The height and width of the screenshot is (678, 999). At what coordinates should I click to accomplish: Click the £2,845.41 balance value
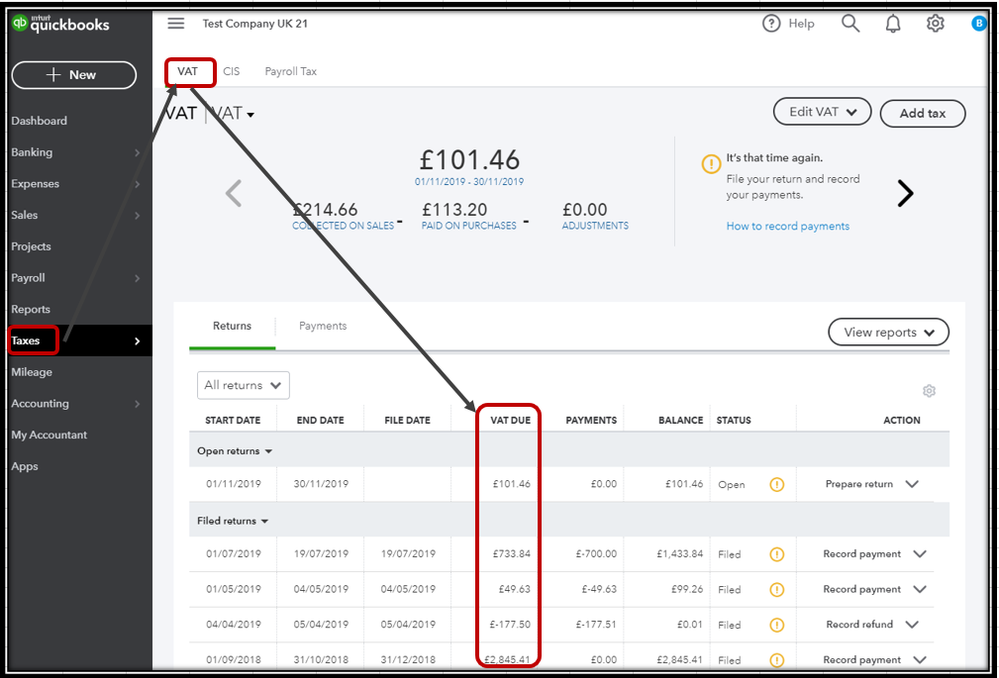[680, 660]
